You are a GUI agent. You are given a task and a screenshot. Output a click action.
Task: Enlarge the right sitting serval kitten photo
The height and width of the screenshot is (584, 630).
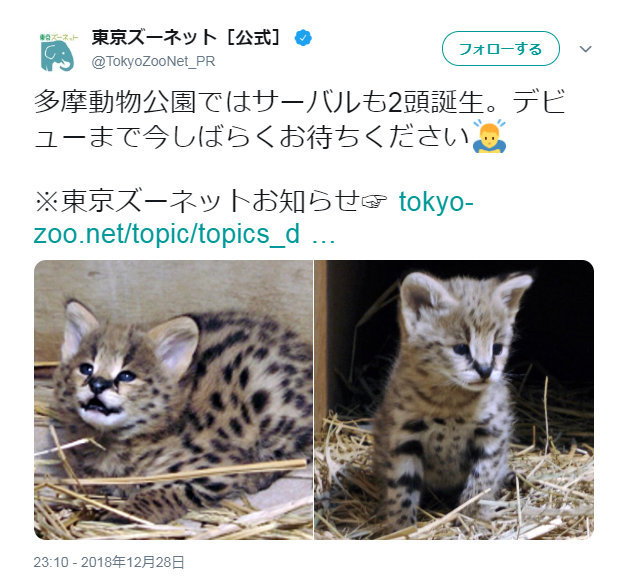pyautogui.click(x=454, y=400)
